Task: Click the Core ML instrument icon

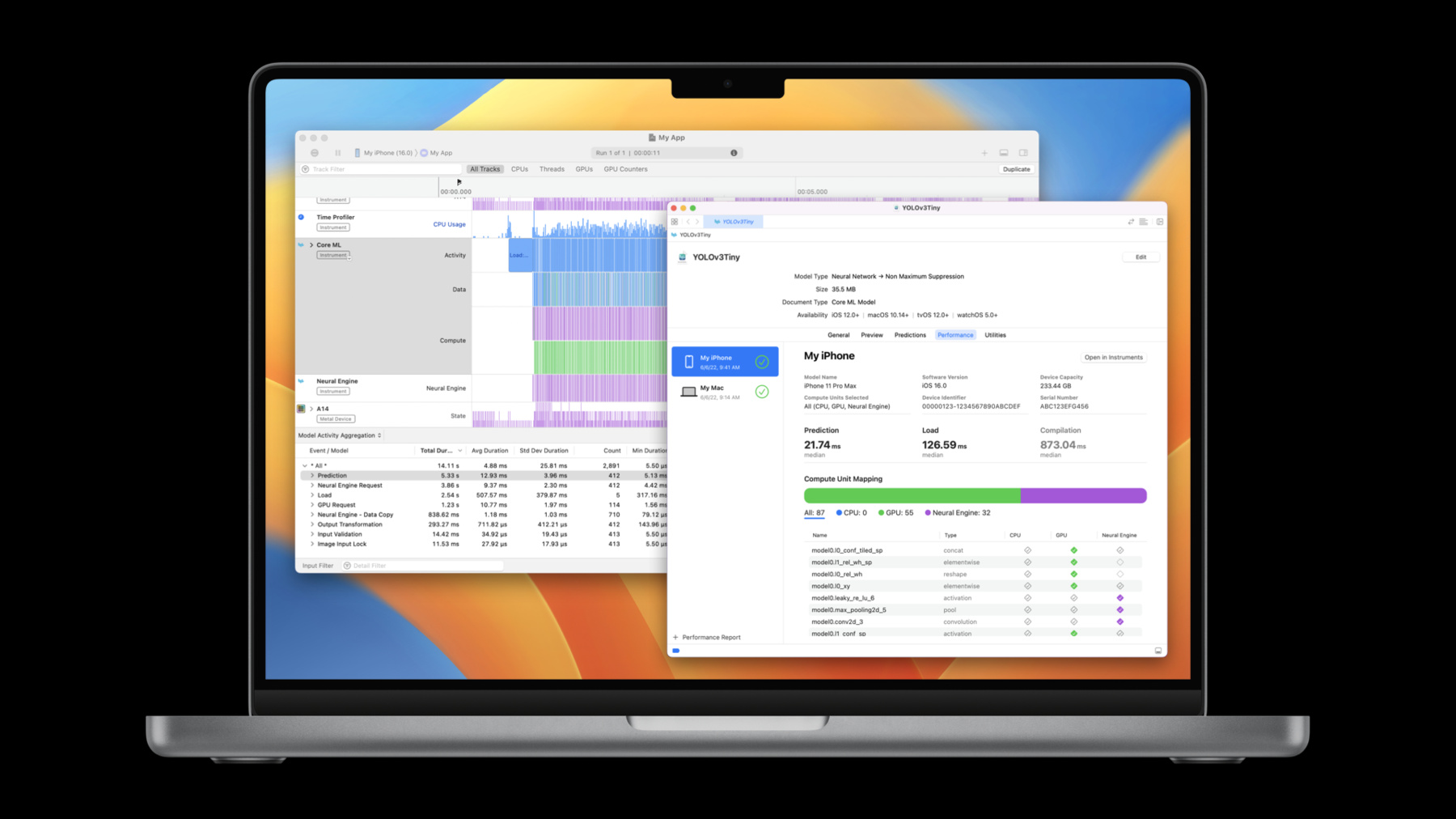Action: 301,244
